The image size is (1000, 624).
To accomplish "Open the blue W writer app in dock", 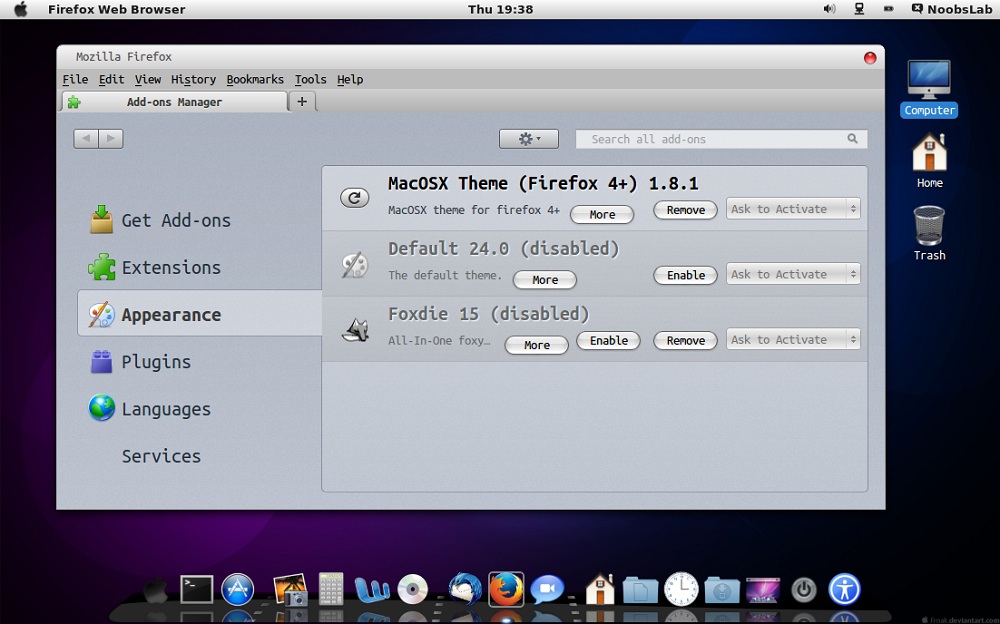I will tap(372, 590).
